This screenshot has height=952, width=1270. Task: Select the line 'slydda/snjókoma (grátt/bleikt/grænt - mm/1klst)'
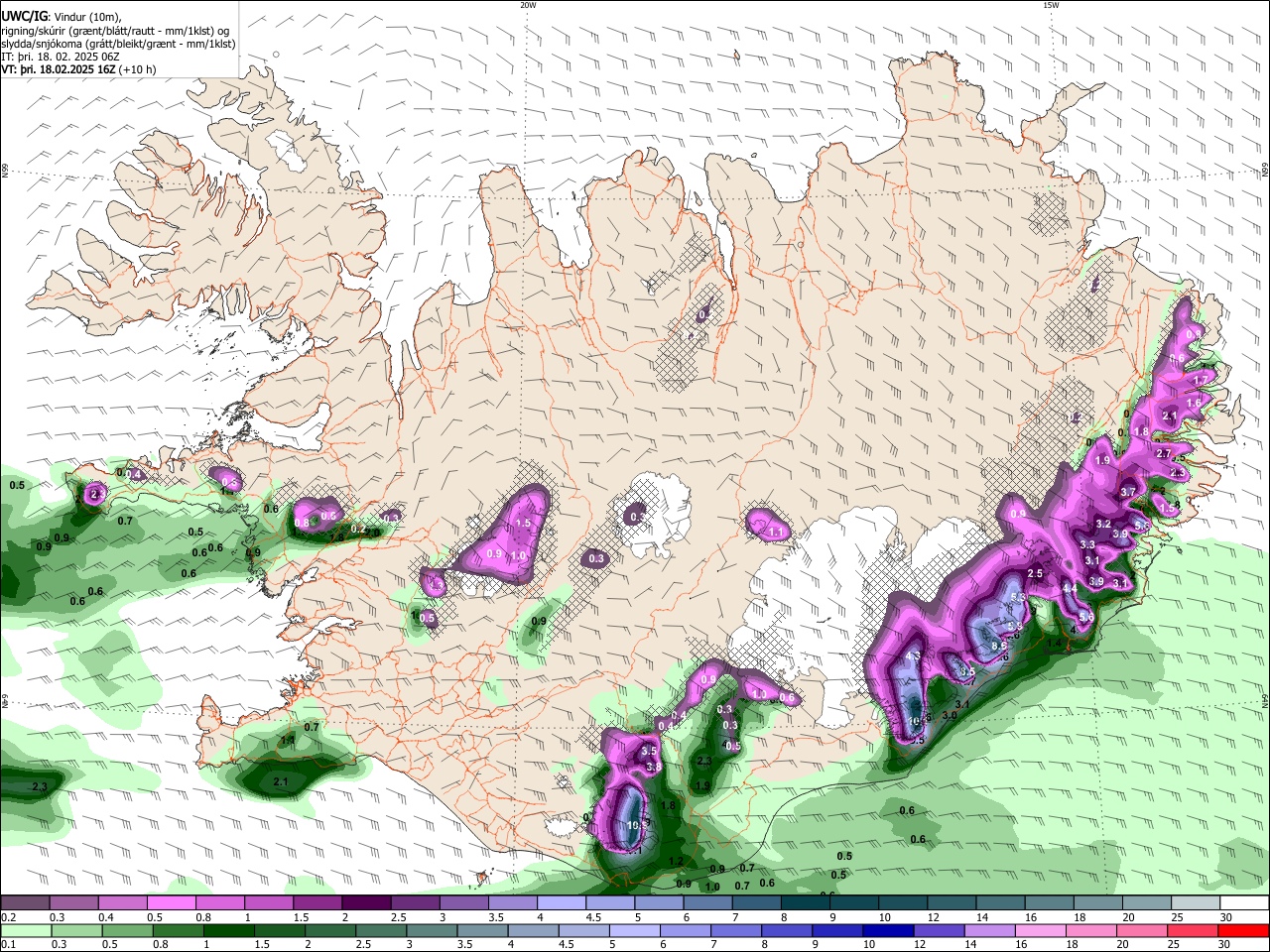pyautogui.click(x=118, y=44)
